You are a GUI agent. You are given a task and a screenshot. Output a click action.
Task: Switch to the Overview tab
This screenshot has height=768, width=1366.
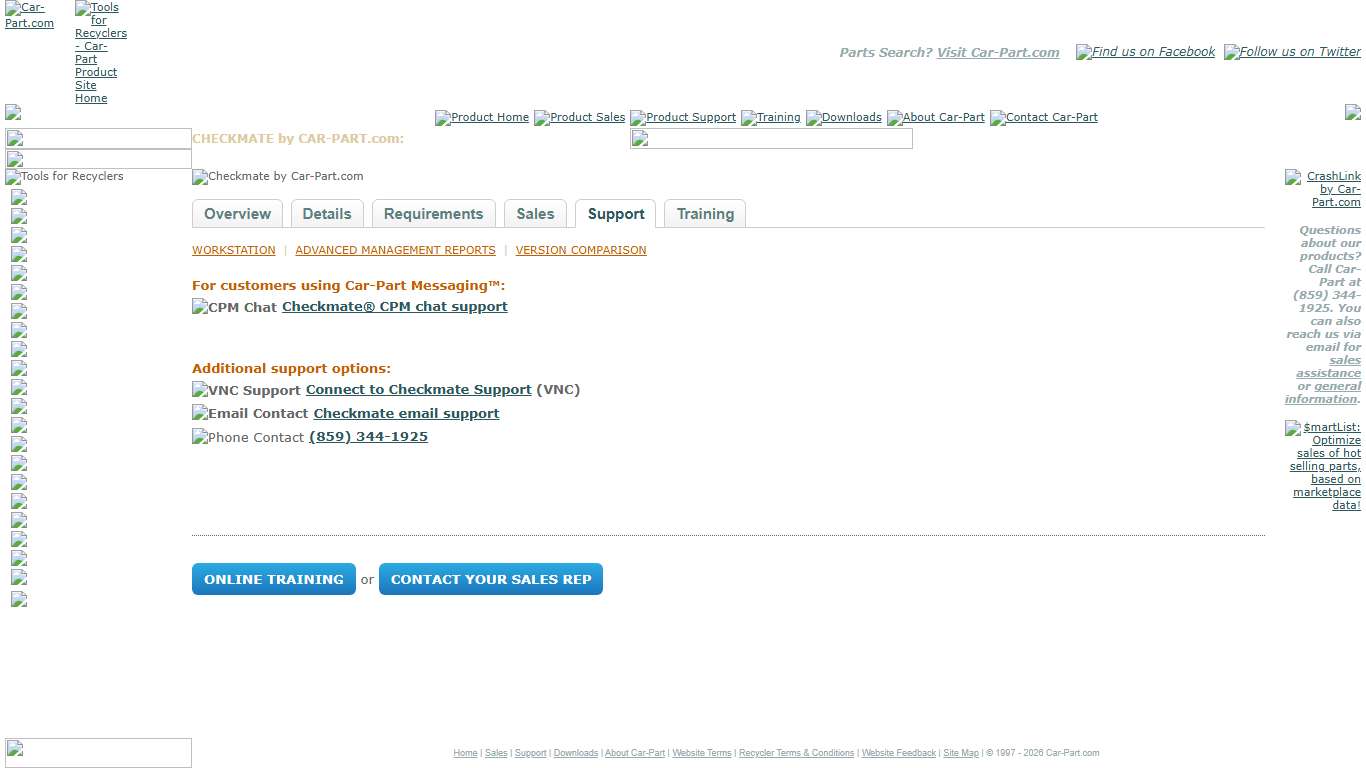(x=237, y=213)
